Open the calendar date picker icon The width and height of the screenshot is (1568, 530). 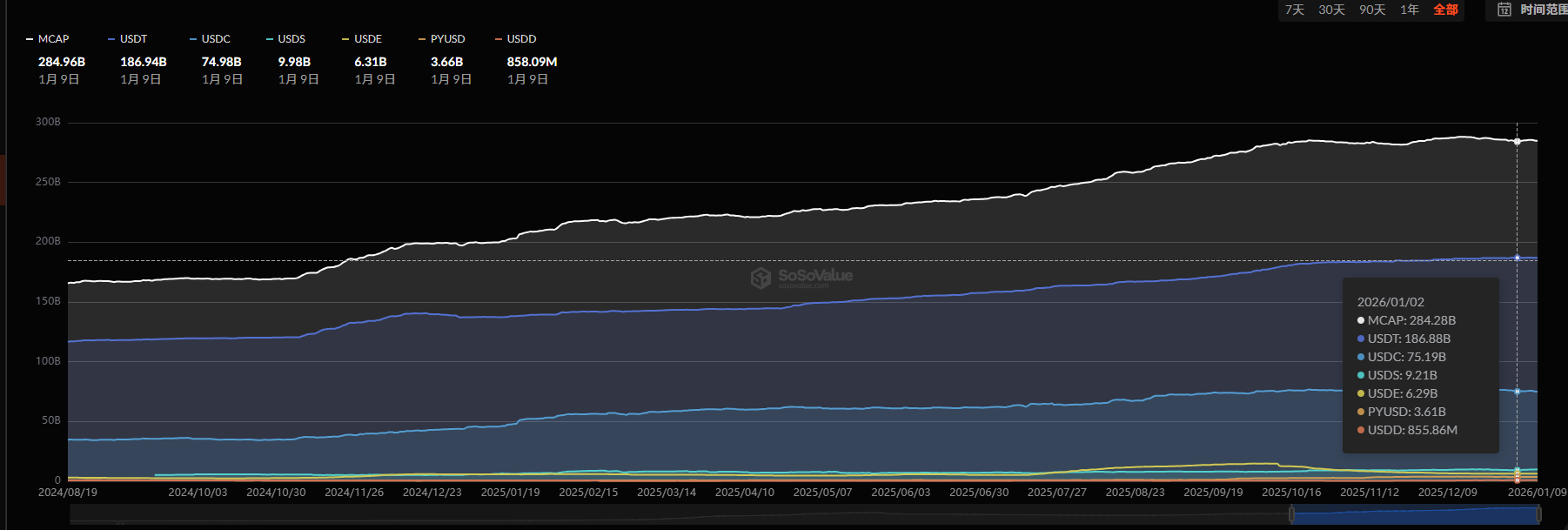click(1504, 10)
